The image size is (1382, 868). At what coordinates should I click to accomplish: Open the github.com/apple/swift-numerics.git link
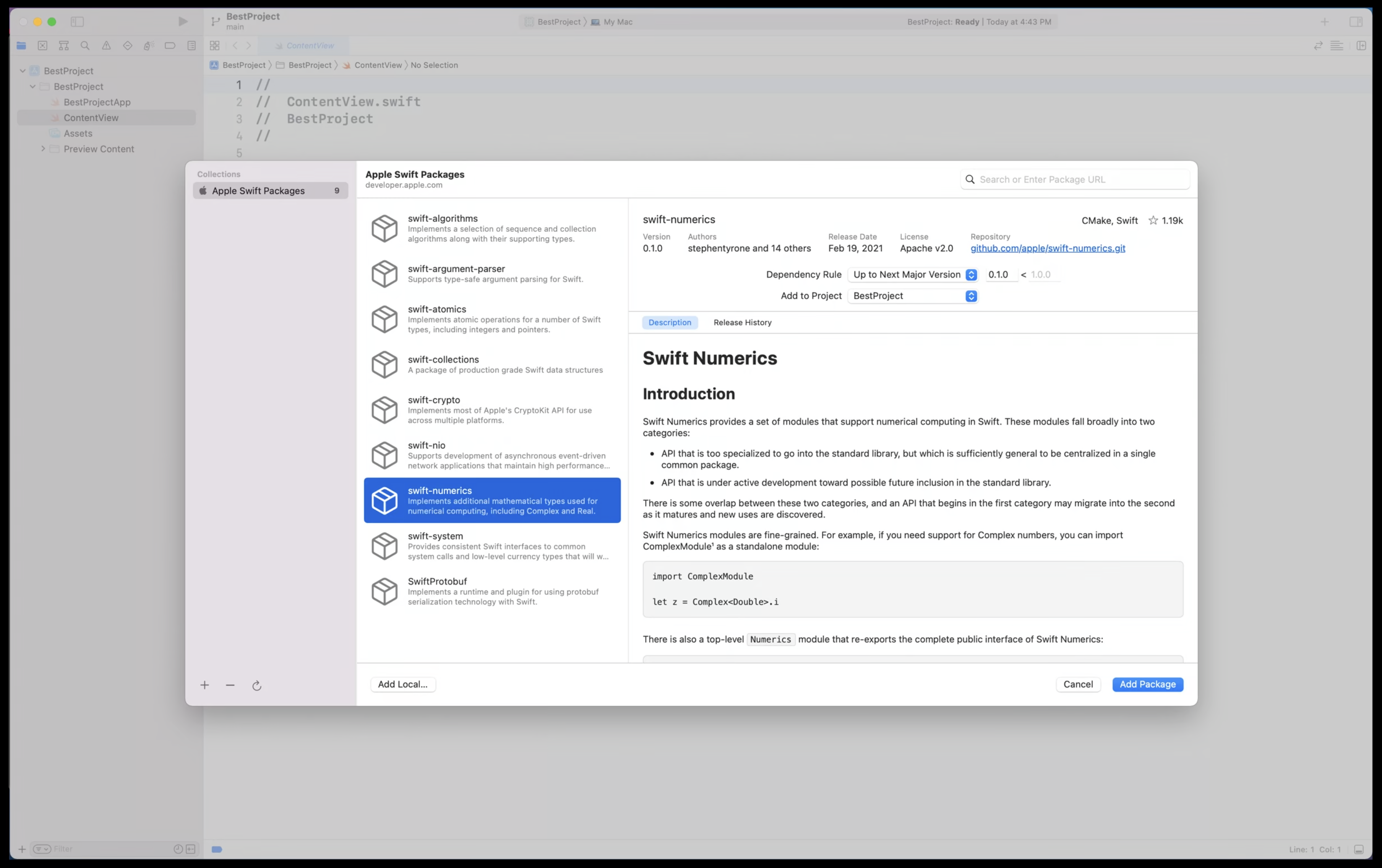(1047, 248)
